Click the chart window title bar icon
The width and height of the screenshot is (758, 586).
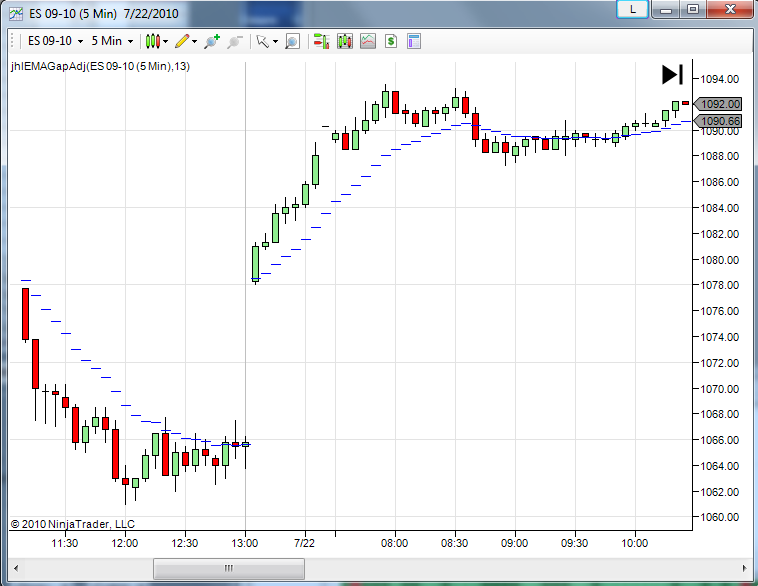pos(16,14)
